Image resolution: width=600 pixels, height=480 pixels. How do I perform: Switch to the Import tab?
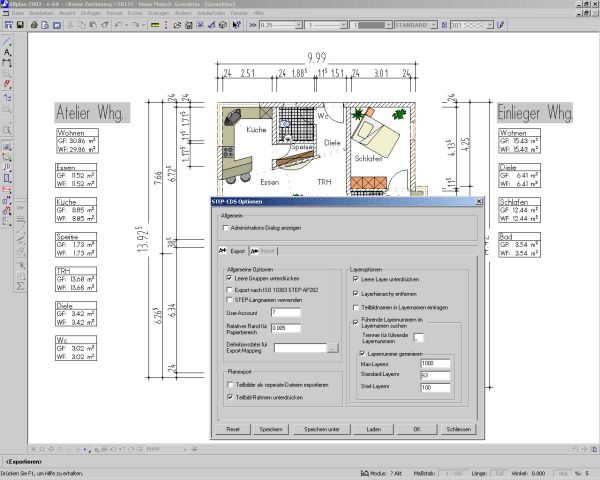point(263,251)
